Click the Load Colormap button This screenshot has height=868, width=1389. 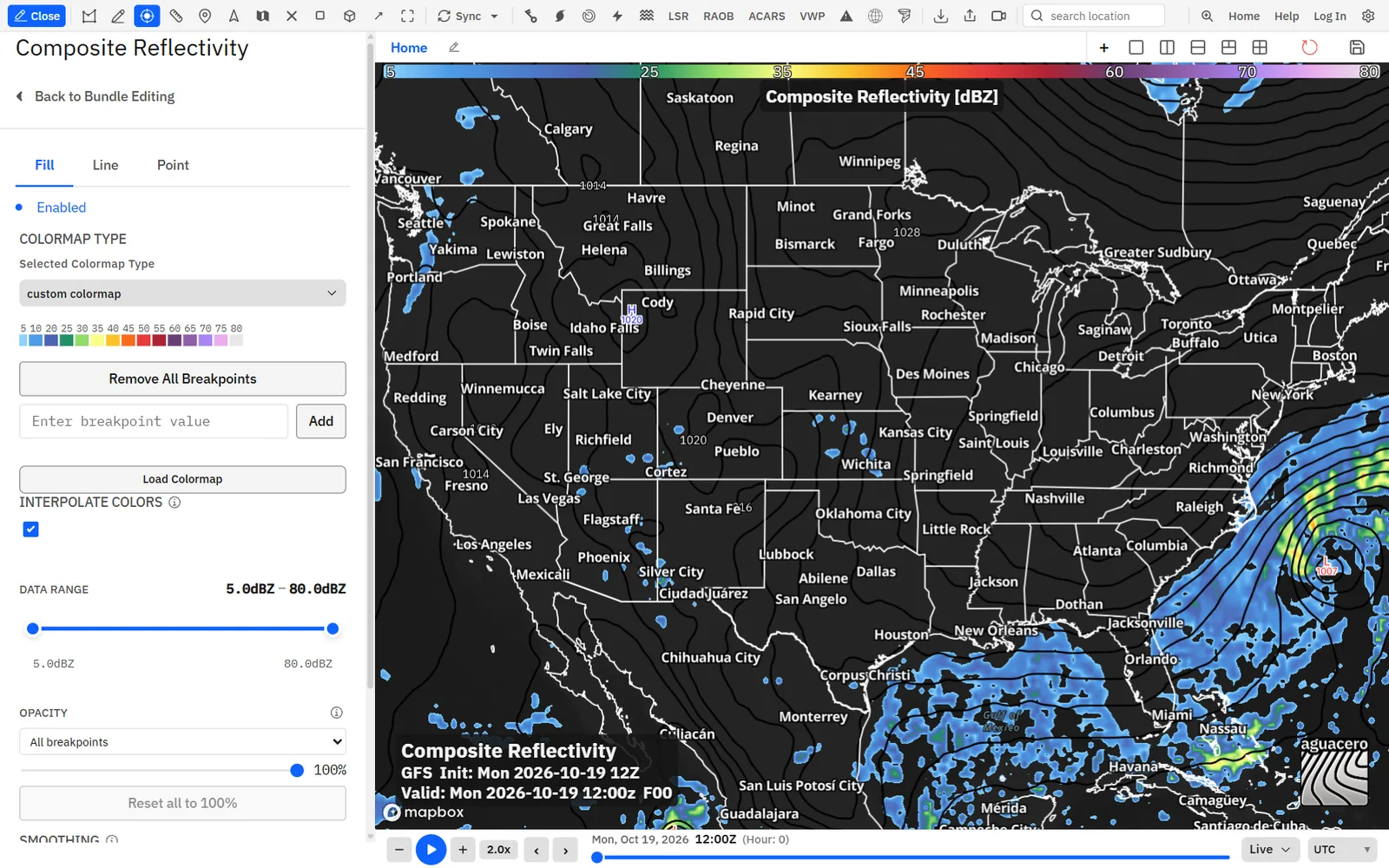(x=182, y=479)
